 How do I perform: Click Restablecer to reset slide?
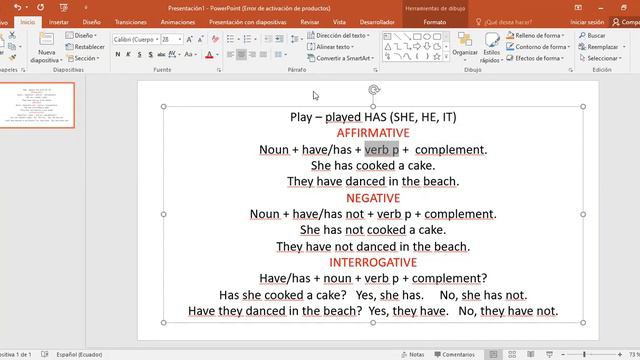[85, 47]
